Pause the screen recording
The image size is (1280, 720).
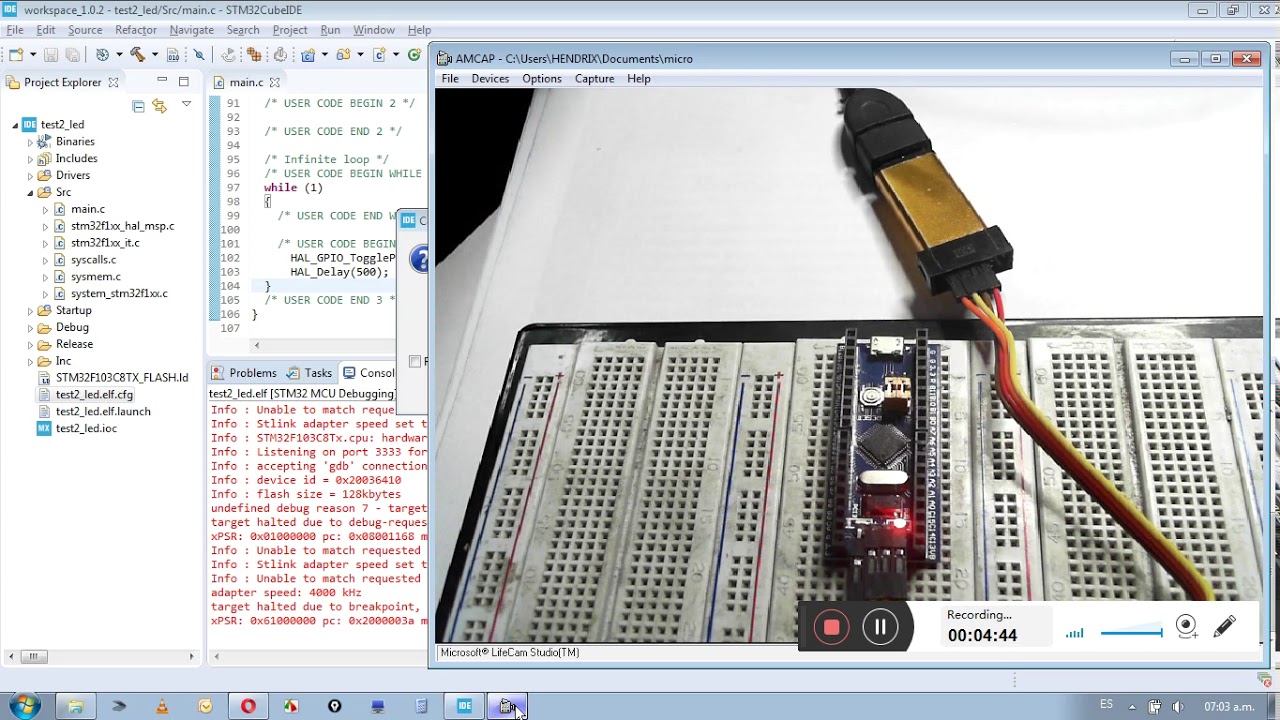click(880, 627)
